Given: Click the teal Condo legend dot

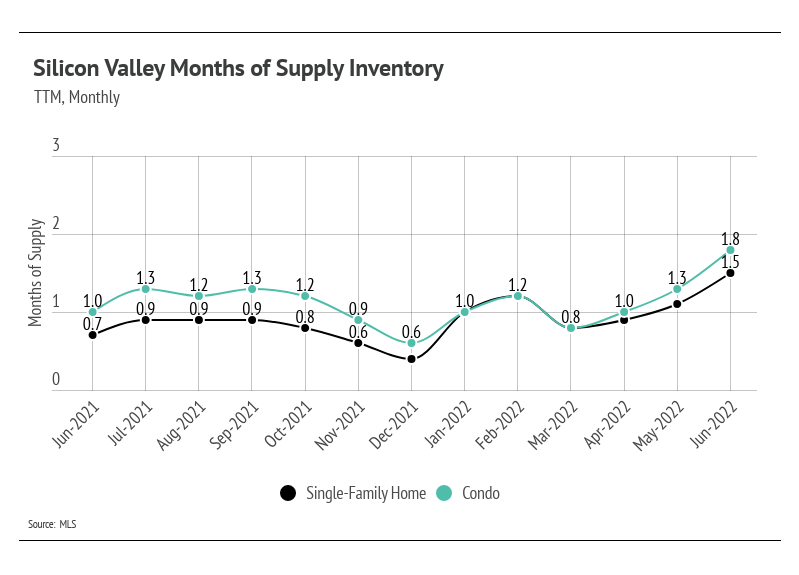Looking at the screenshot, I should point(444,493).
